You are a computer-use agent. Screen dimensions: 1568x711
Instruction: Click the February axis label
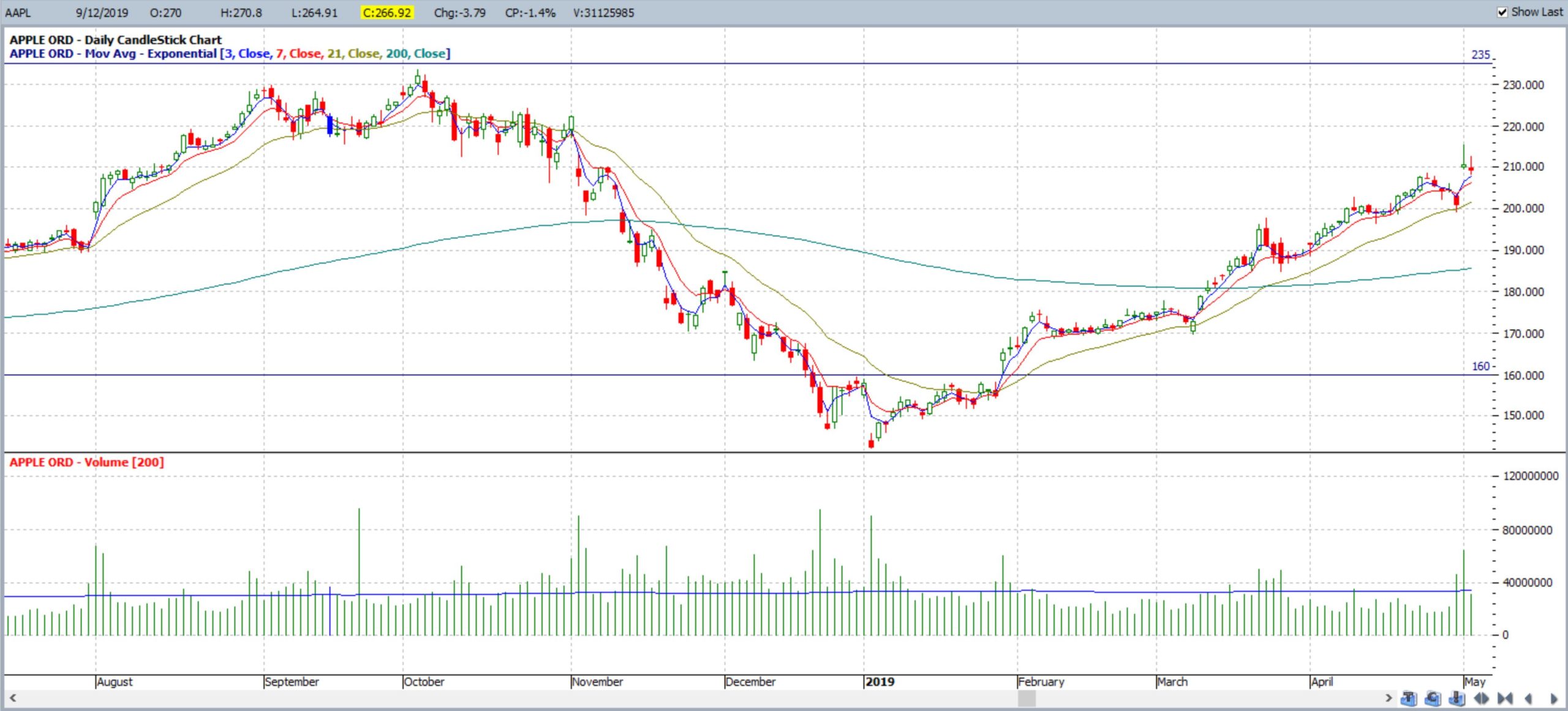tap(1042, 682)
